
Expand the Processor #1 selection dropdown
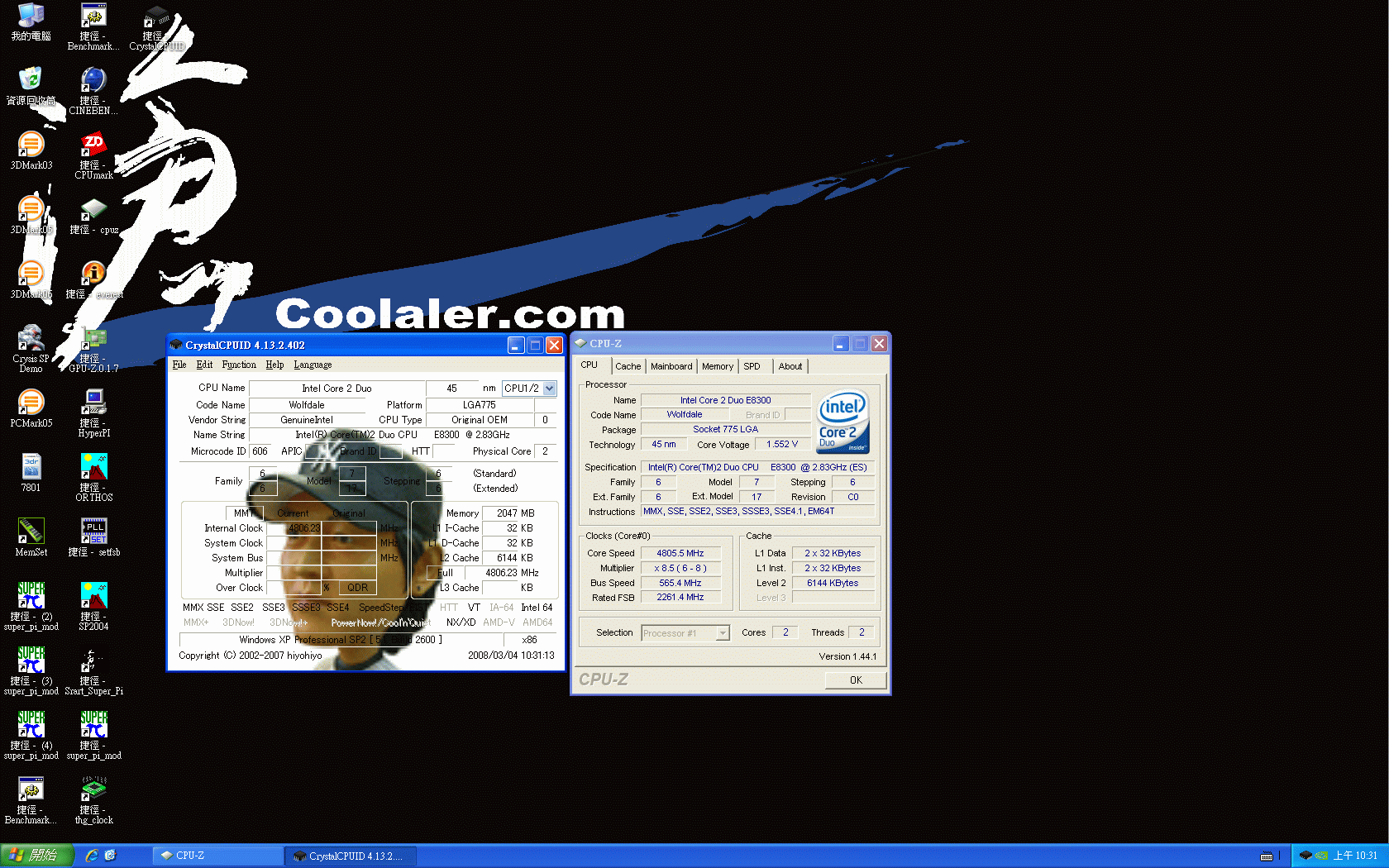tap(723, 633)
